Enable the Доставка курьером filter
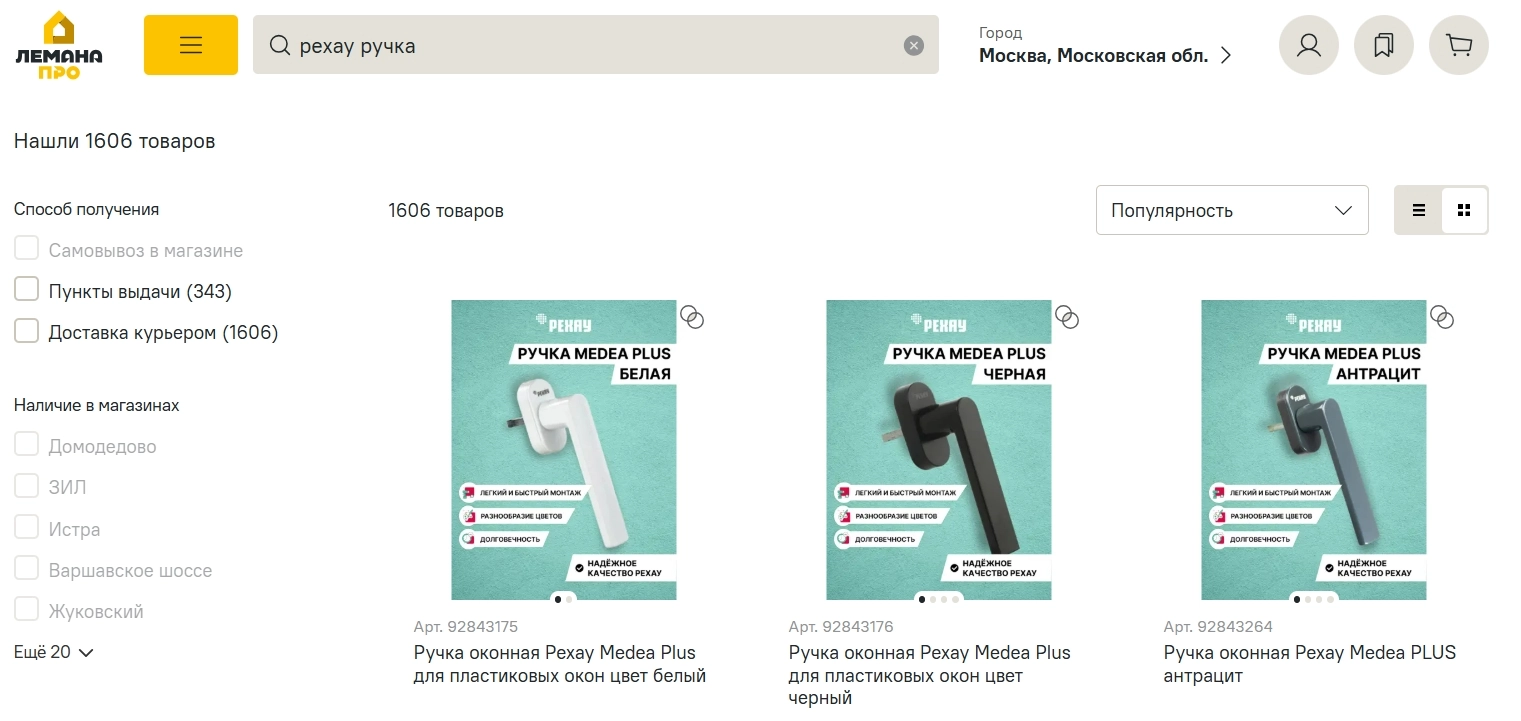Image resolution: width=1521 pixels, height=721 pixels. tap(27, 332)
